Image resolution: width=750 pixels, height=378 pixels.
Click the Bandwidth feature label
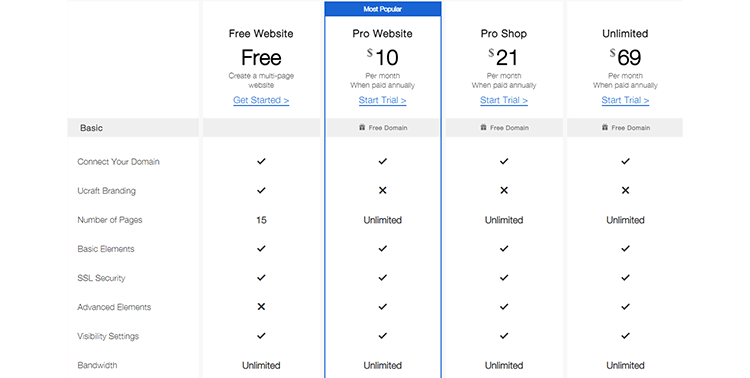click(97, 366)
